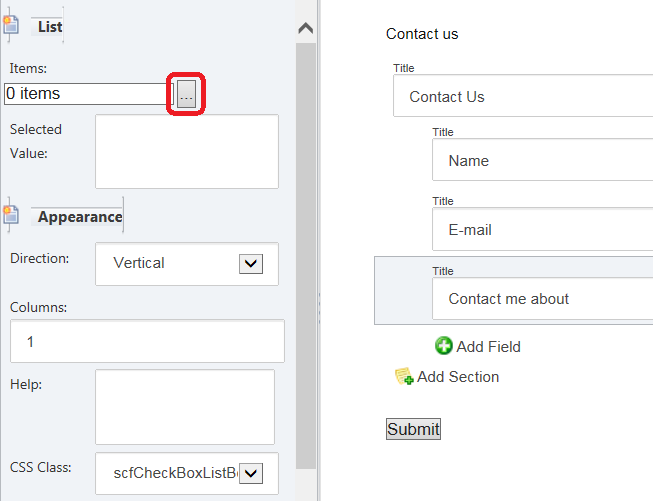Open the CSS Class dropdown arrow

pos(251,474)
